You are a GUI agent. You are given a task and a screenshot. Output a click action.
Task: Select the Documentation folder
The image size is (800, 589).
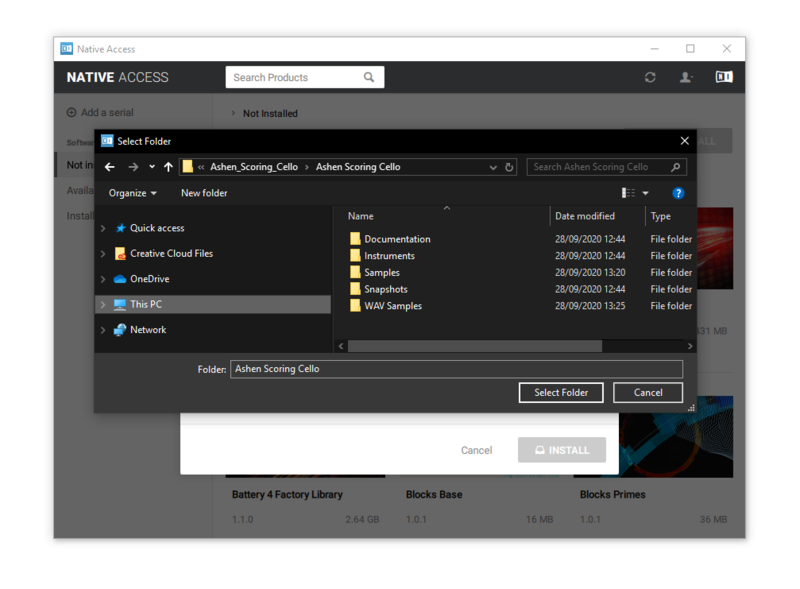point(397,239)
